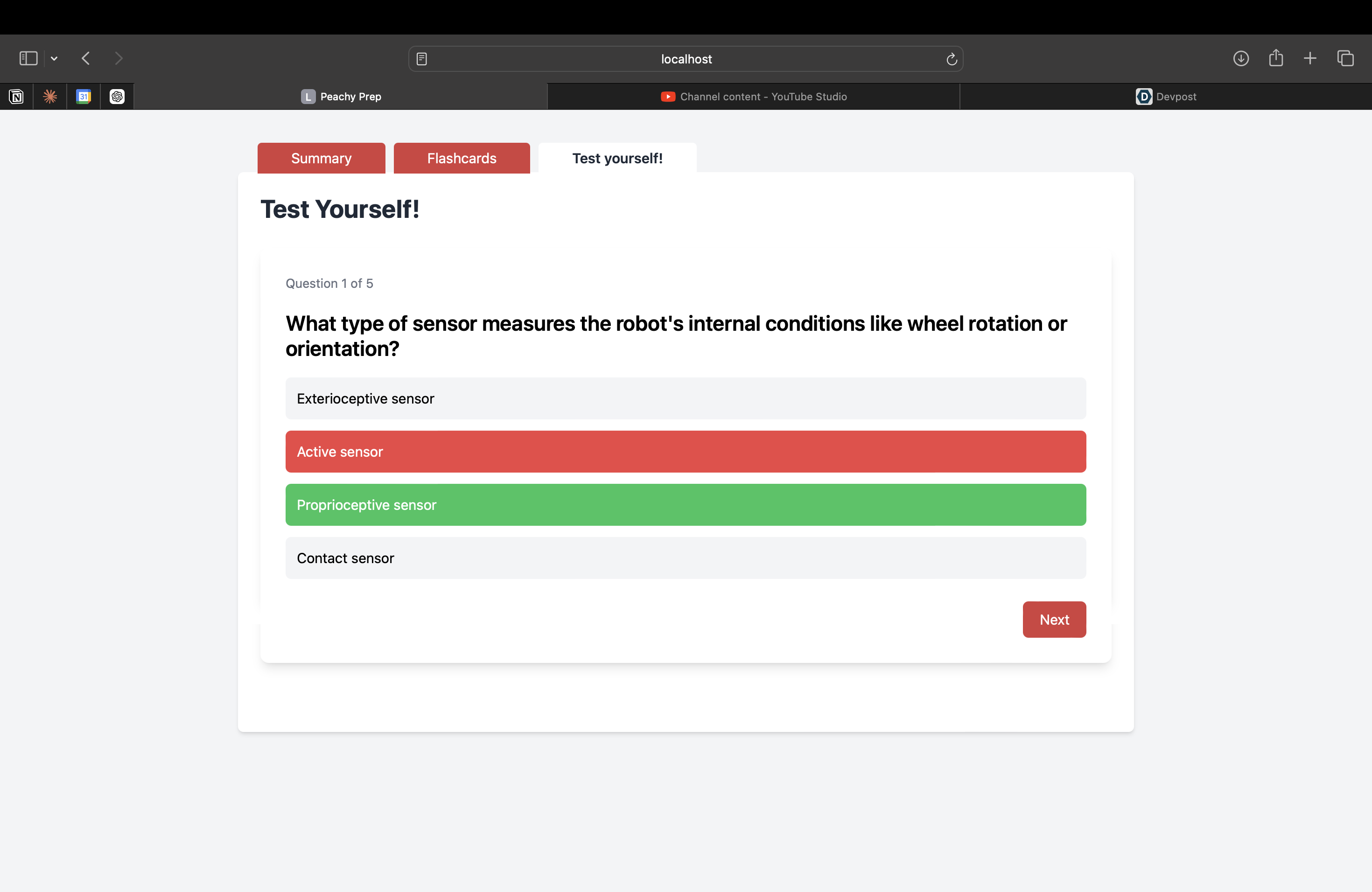Show the tab overview icon
1372x892 pixels.
(x=1345, y=58)
